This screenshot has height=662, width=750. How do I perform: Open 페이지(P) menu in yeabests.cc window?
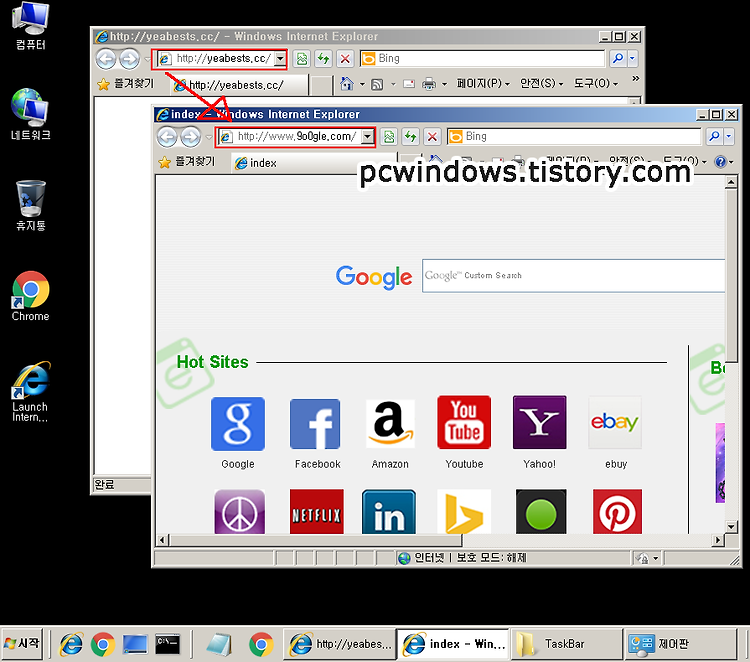point(483,84)
